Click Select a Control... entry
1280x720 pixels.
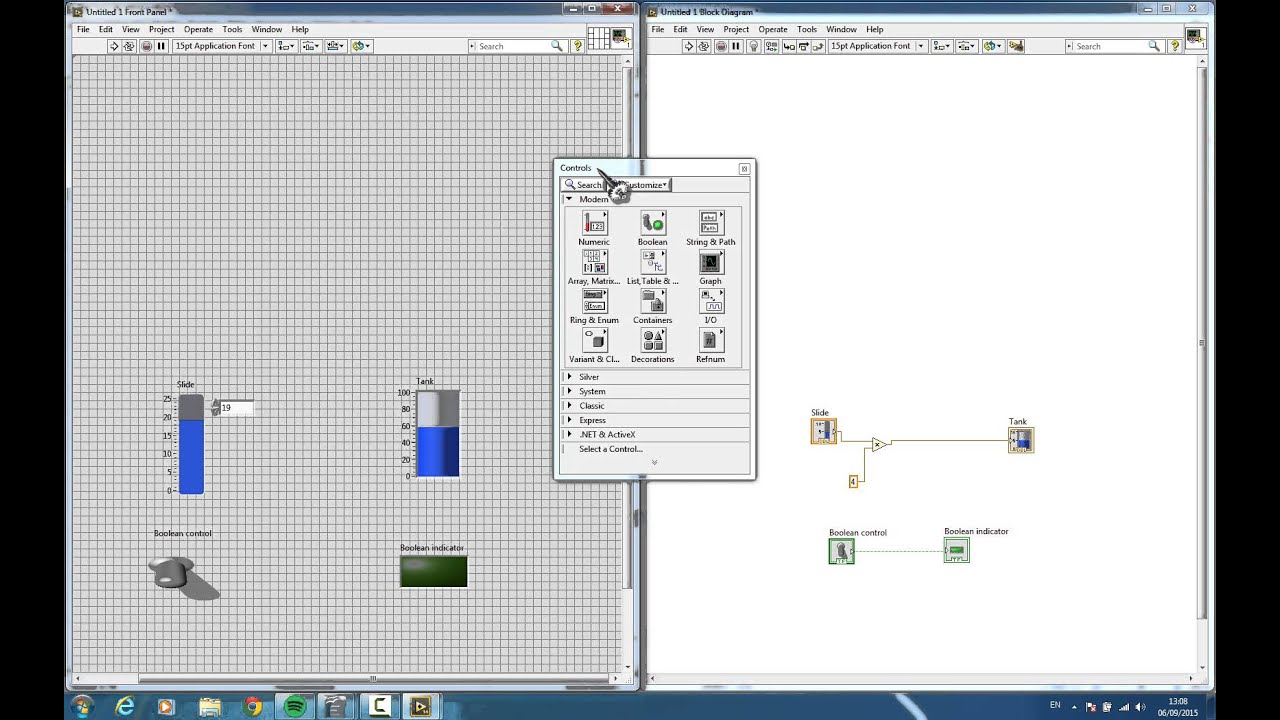click(x=610, y=449)
